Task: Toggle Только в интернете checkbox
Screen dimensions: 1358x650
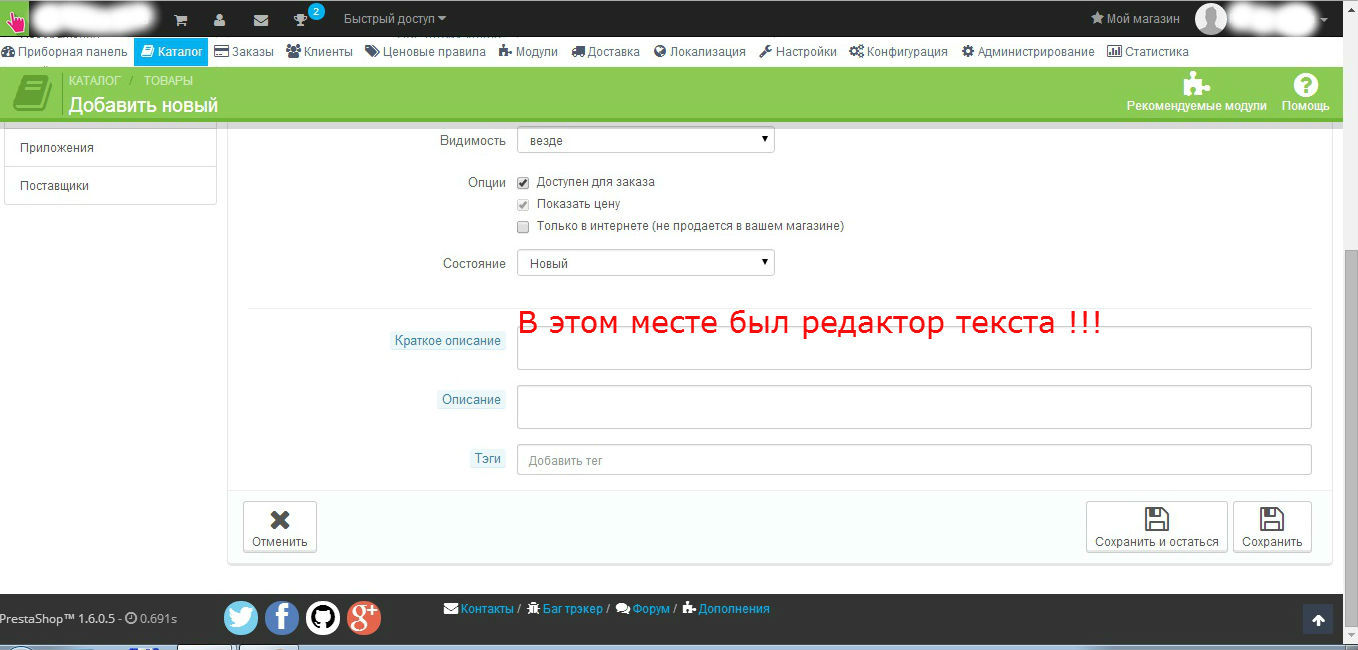Action: 523,226
